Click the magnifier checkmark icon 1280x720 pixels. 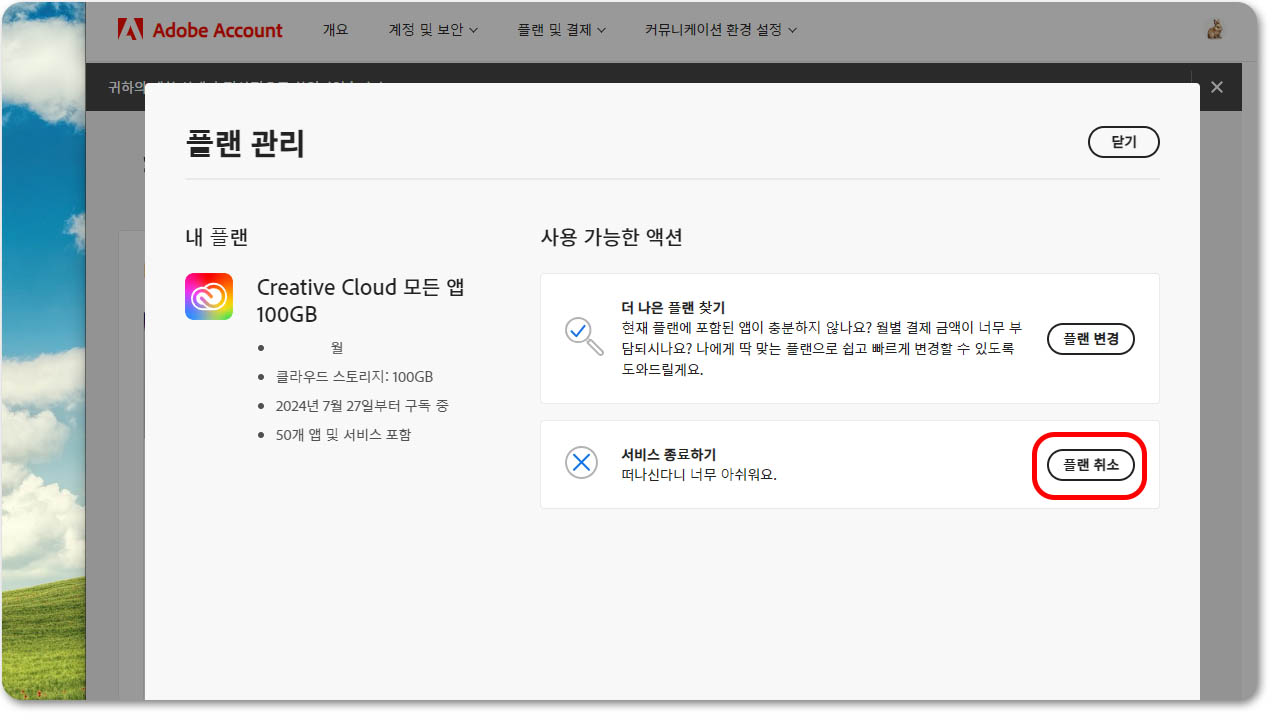click(x=584, y=337)
